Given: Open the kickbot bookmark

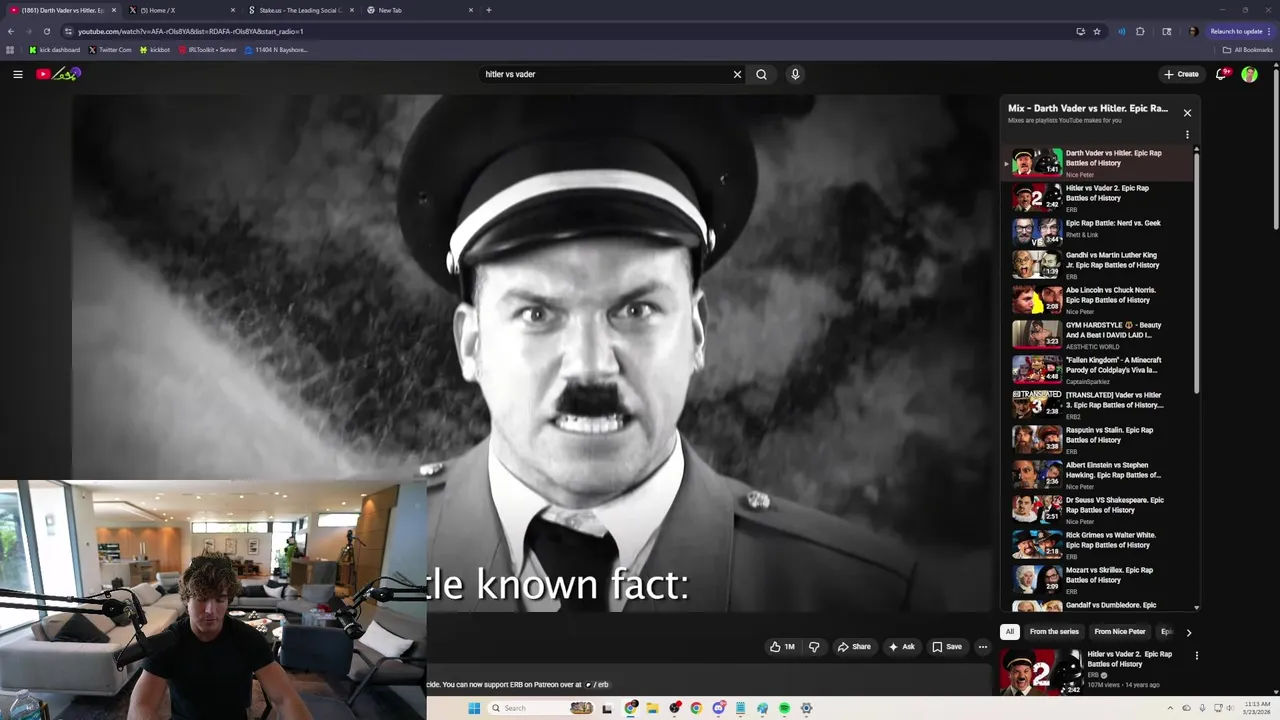Looking at the screenshot, I should pyautogui.click(x=155, y=50).
